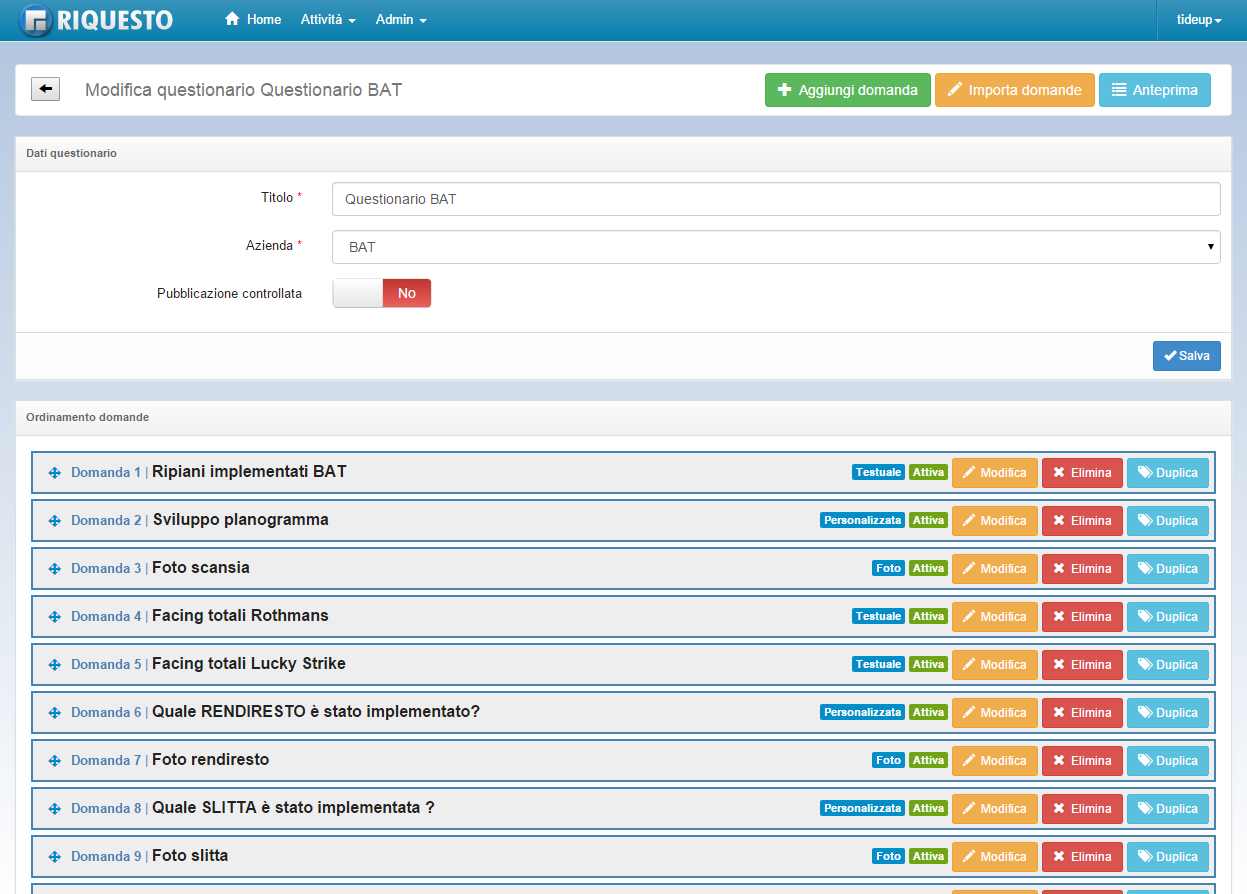Duplicate Domanda 5 Facing totali Lucky Strike
Screen dimensions: 1247x894
pos(1167,665)
